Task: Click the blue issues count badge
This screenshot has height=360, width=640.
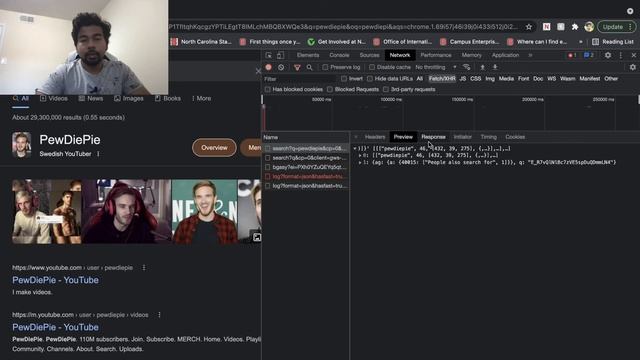Action: (589, 55)
